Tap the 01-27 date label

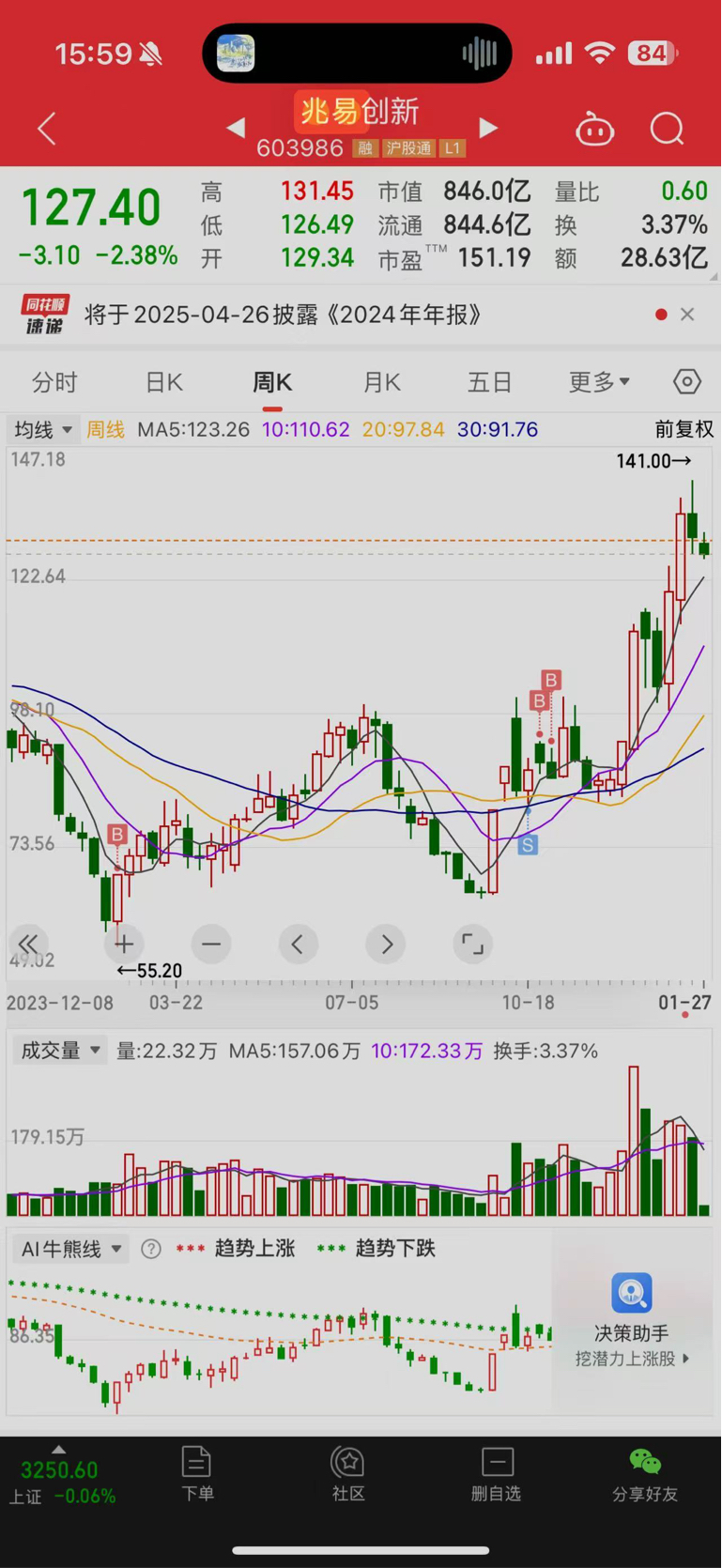[684, 1002]
